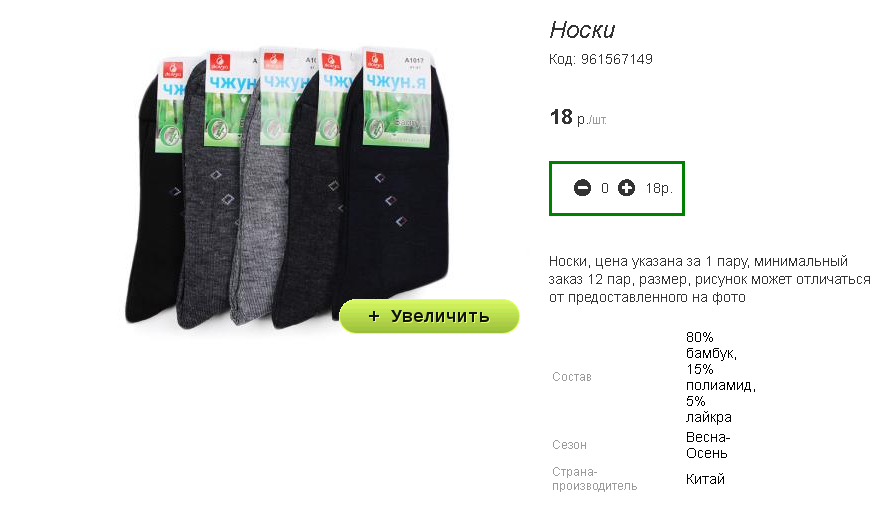Select the Весна-Осень season value
The image size is (884, 514).
tap(708, 445)
